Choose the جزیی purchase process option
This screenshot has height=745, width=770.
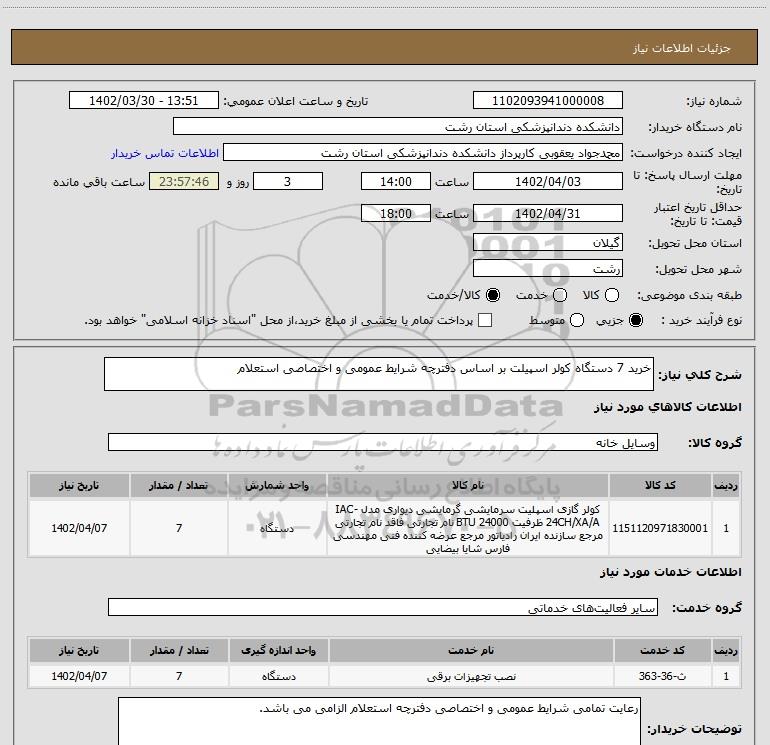click(x=636, y=320)
